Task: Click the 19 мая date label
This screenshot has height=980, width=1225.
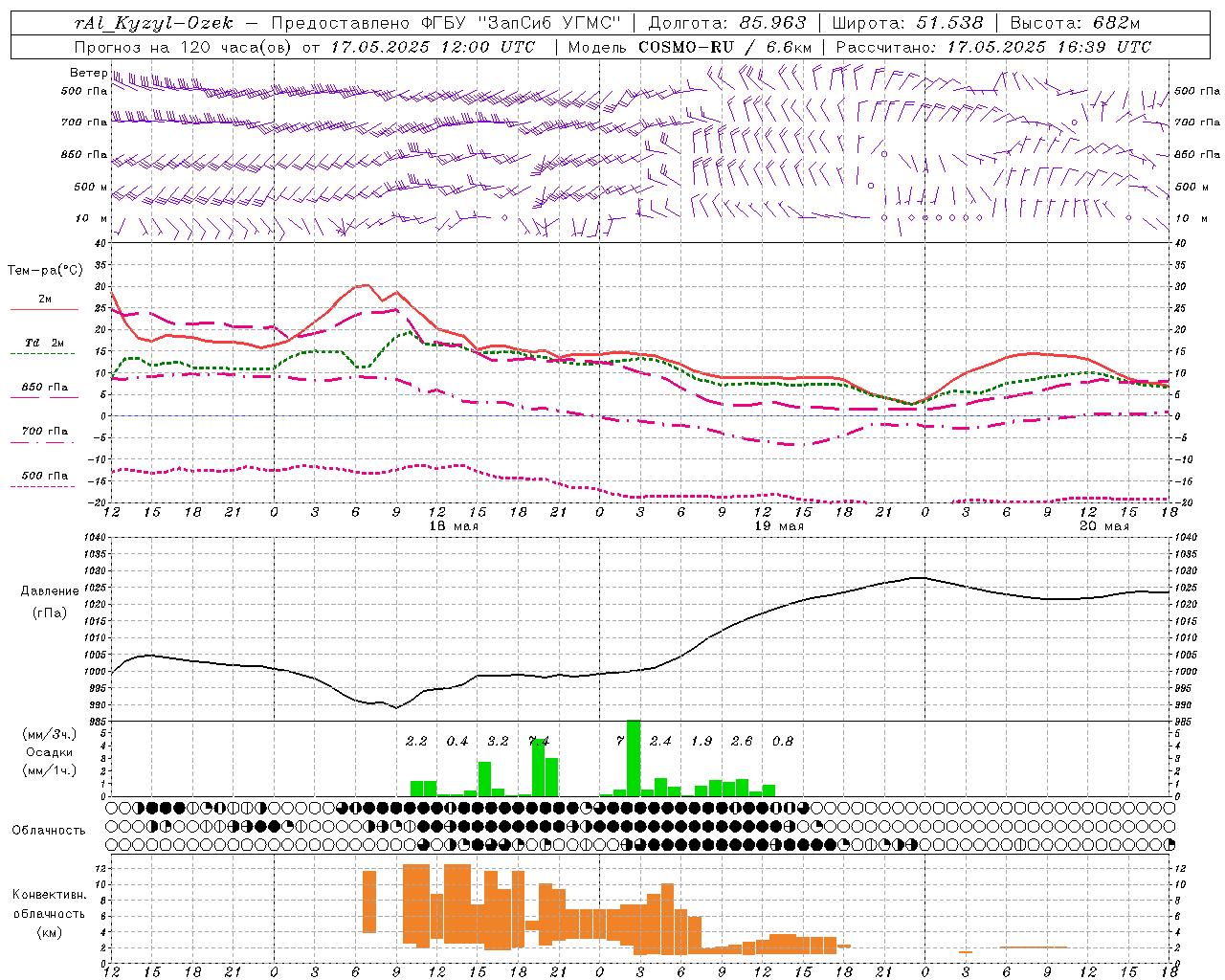Action: click(779, 526)
